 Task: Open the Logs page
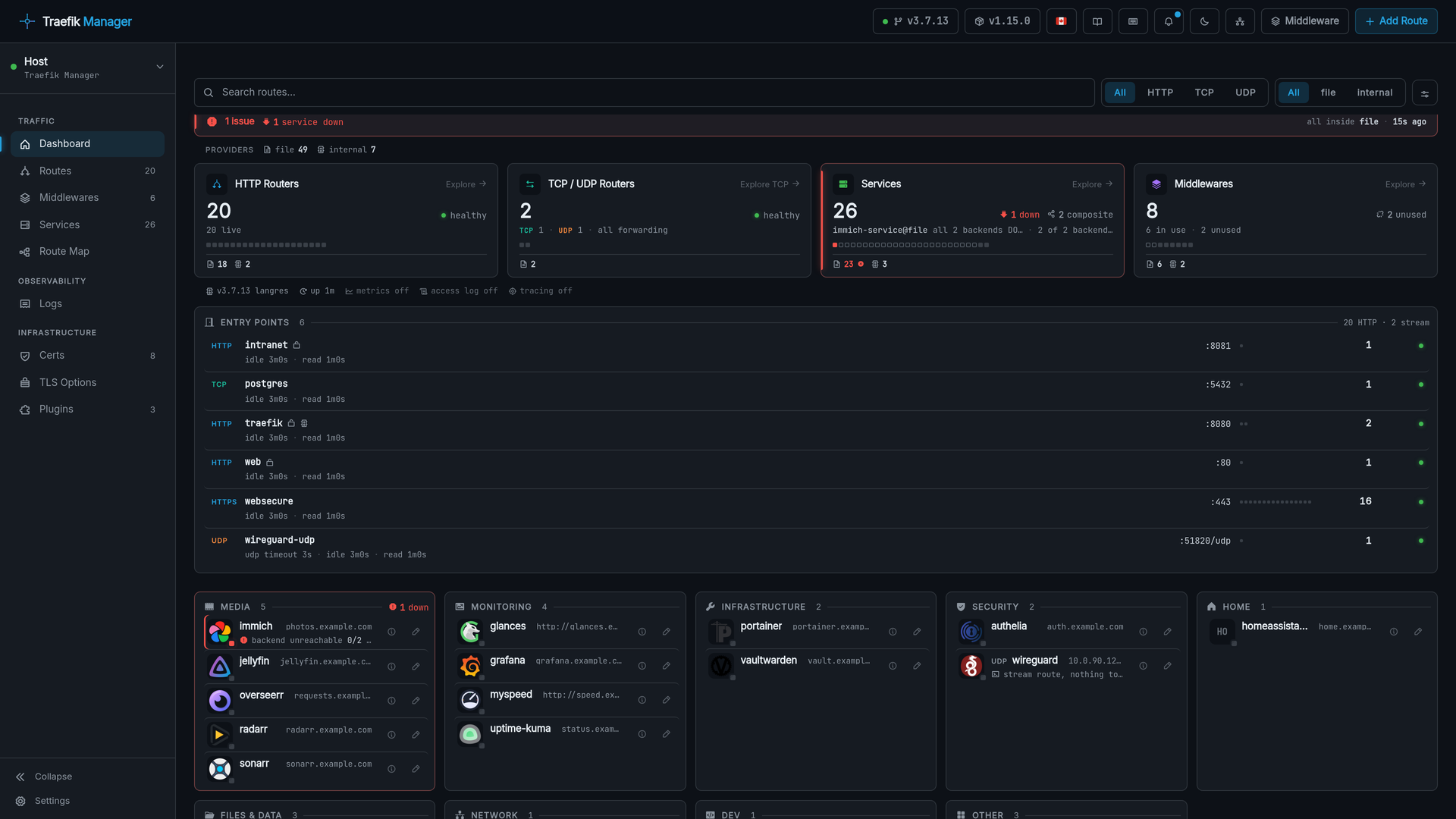(87, 304)
